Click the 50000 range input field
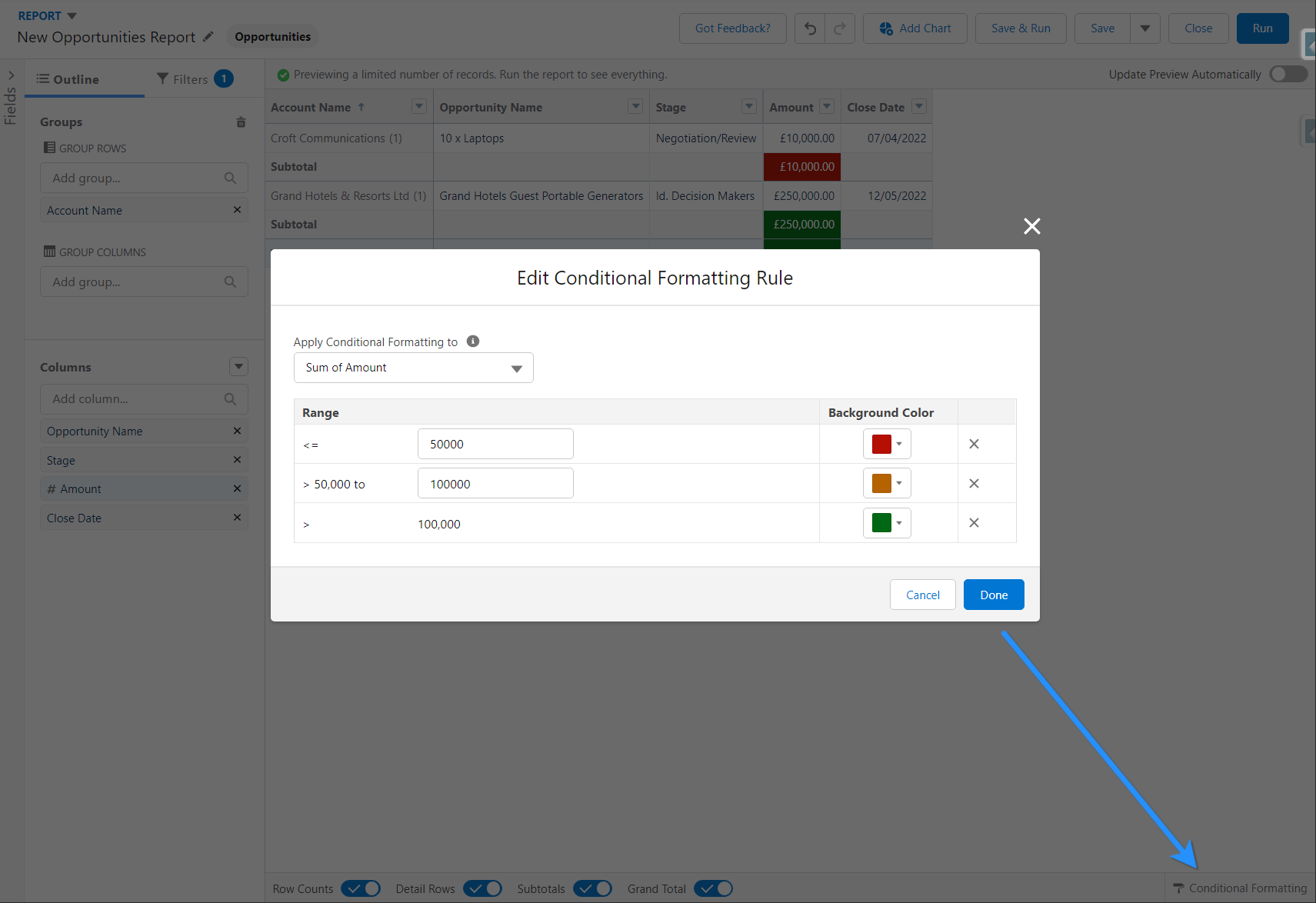1316x903 pixels. 495,444
